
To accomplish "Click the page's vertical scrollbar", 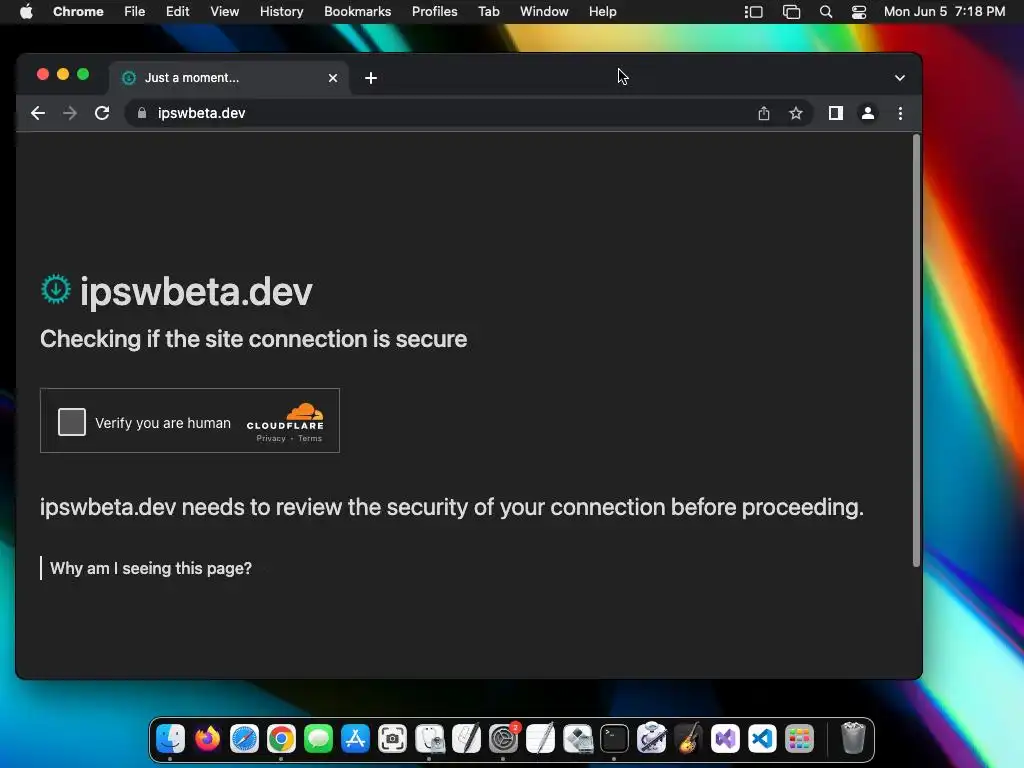I will 916,351.
